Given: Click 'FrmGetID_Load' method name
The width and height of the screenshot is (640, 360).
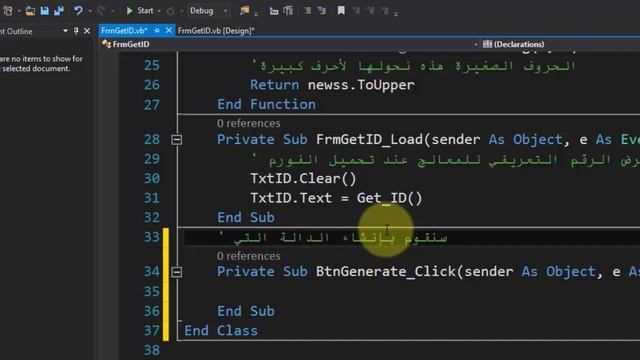Looking at the screenshot, I should click(x=369, y=140).
